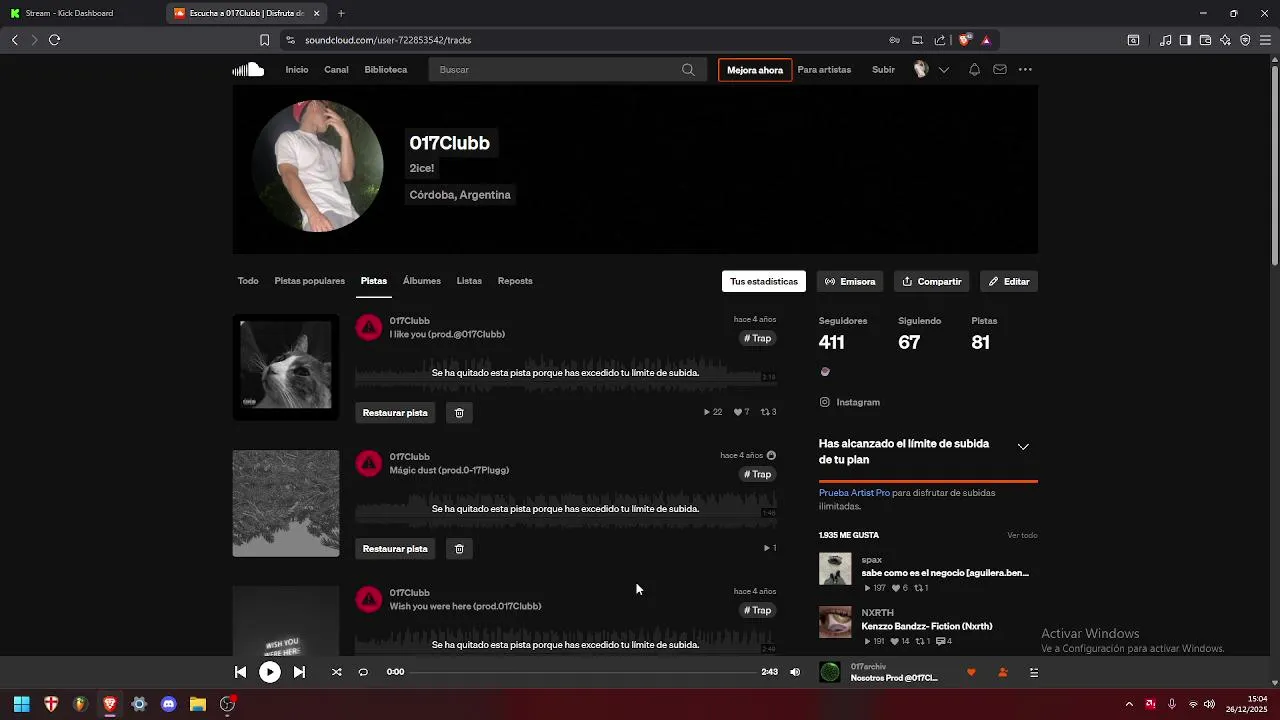Image resolution: width=1280 pixels, height=720 pixels.
Task: Toggle follow artist icon in player bar
Action: point(1003,672)
